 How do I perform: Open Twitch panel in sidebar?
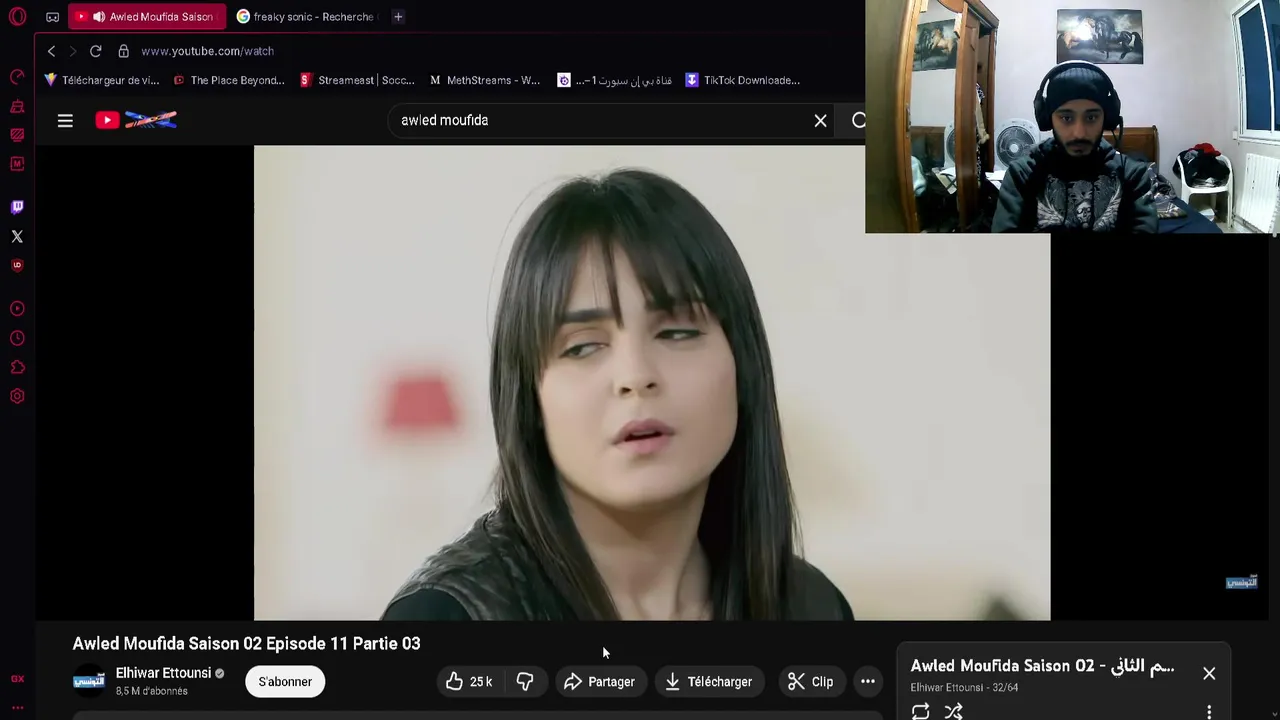click(17, 207)
